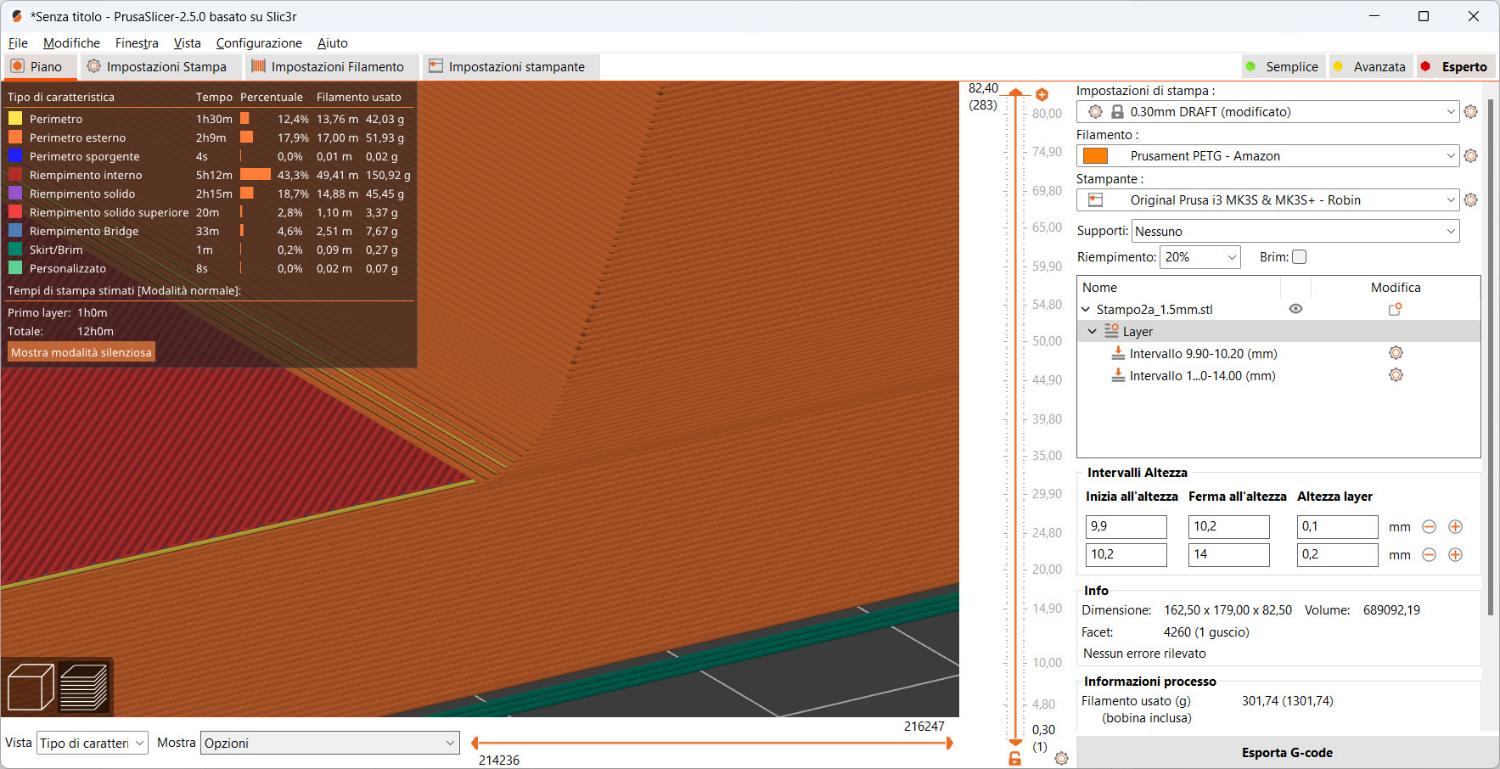Image resolution: width=1500 pixels, height=769 pixels.
Task: Open the Modifiche menu
Action: pos(71,43)
